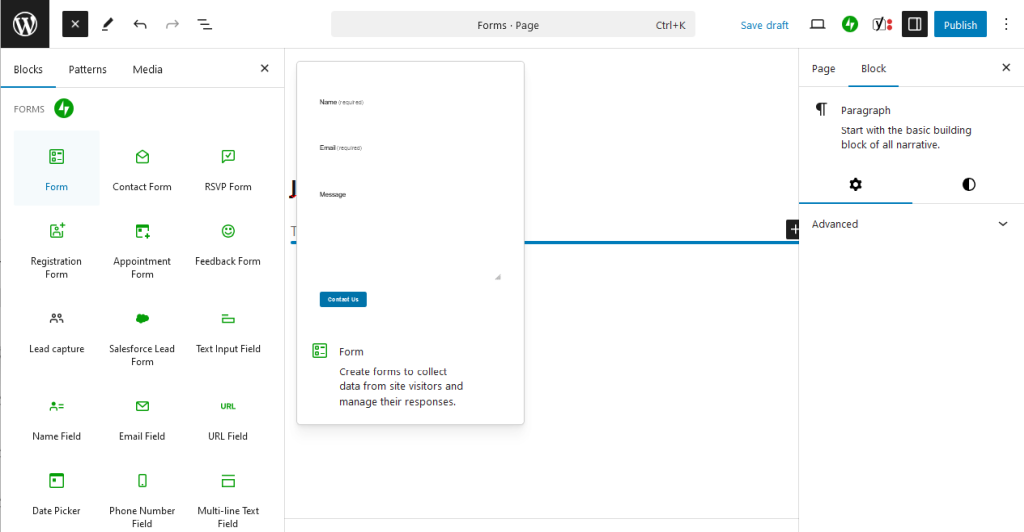
Task: Click the "Name (required)" label in preview
Action: [341, 102]
